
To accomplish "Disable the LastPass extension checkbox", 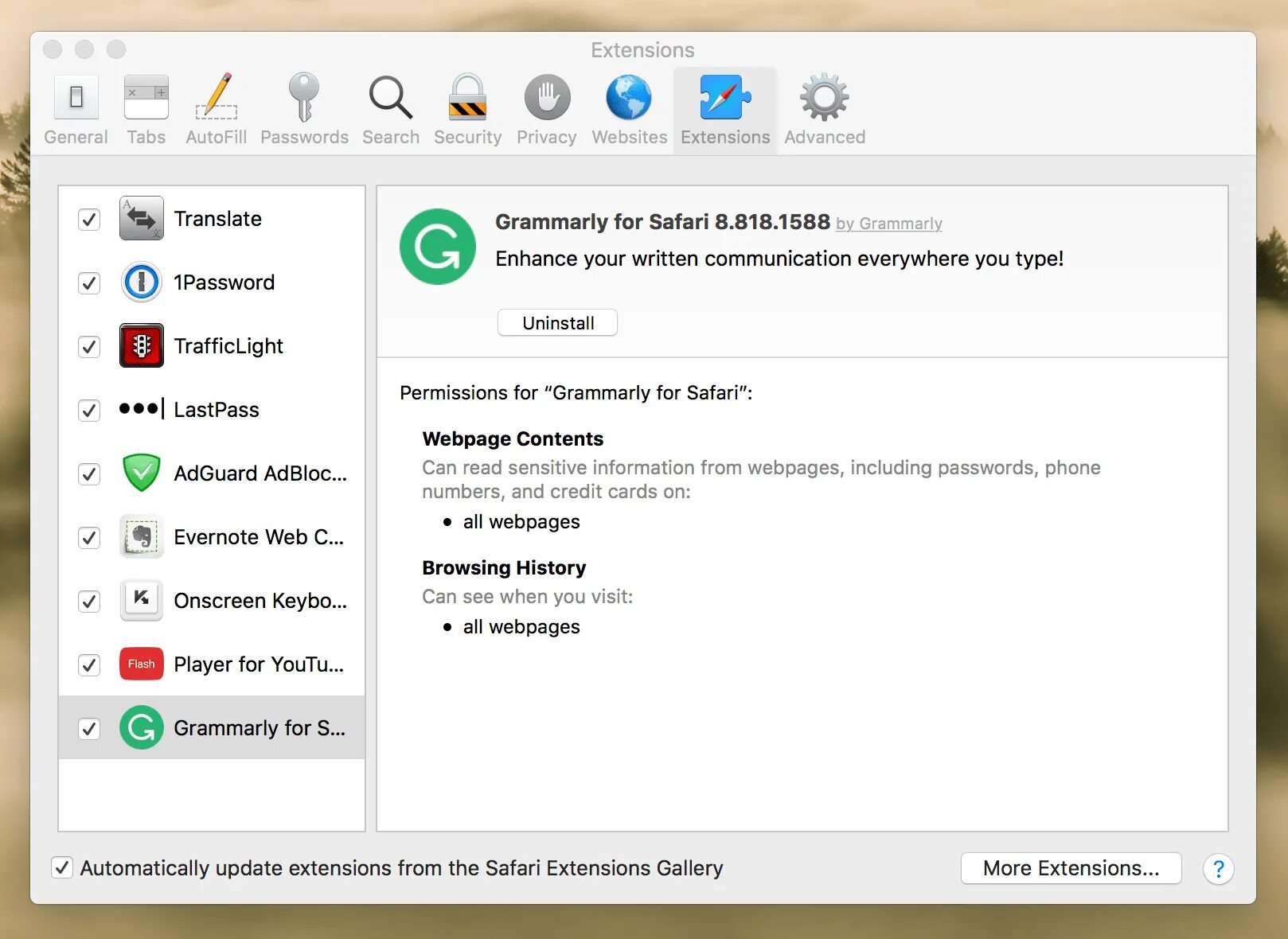I will click(89, 411).
